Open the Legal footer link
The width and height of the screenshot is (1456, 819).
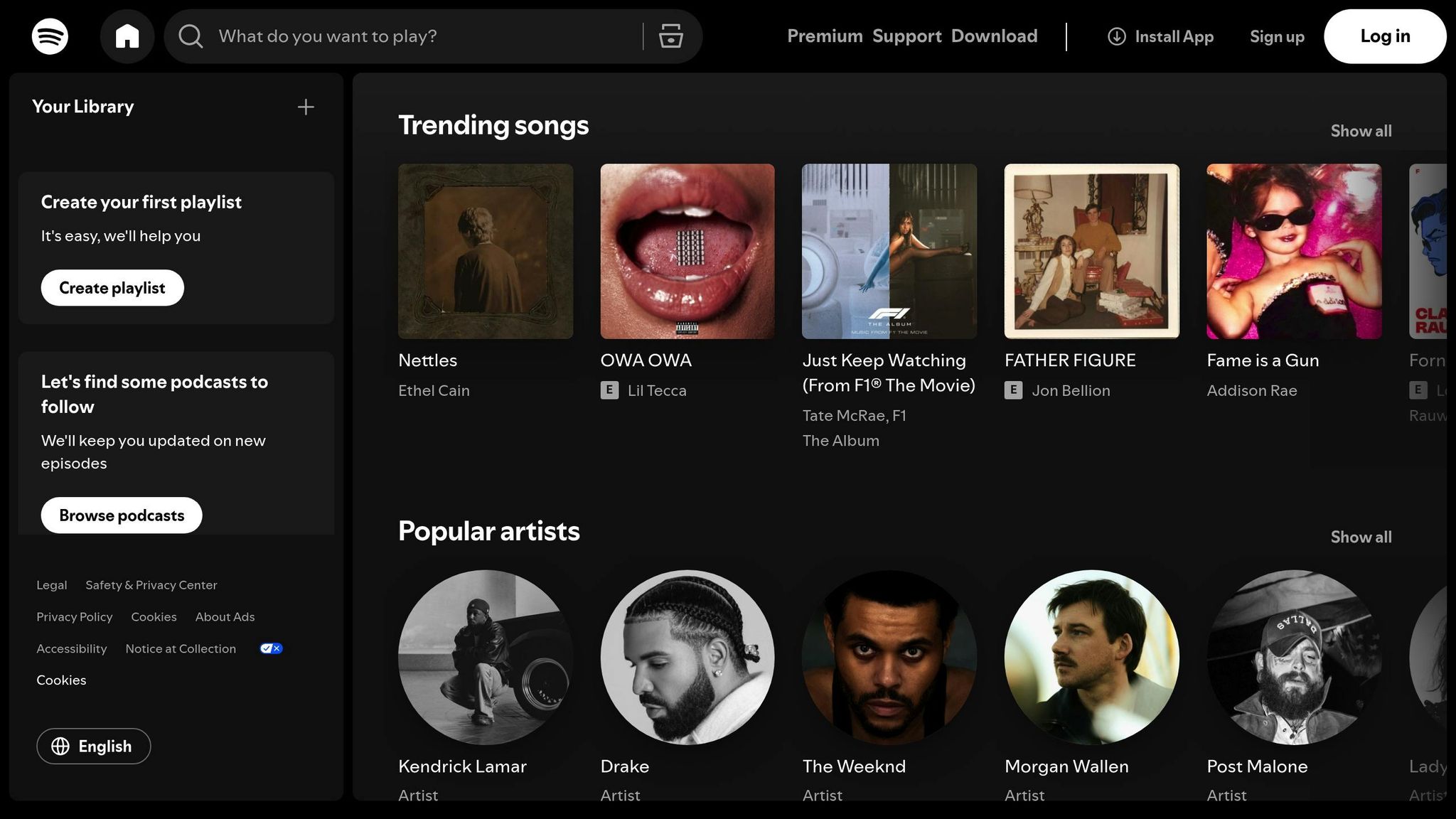52,585
